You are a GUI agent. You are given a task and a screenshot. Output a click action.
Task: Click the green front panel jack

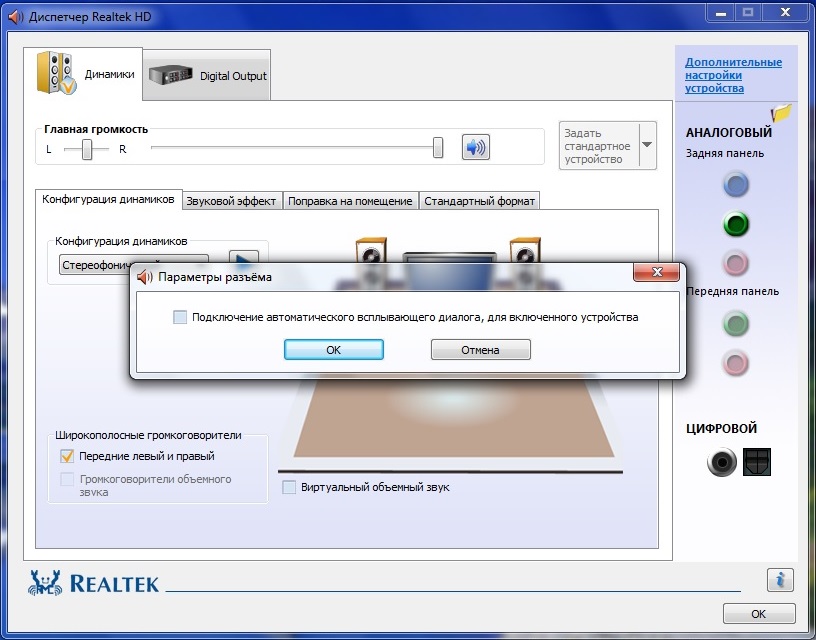[736, 323]
